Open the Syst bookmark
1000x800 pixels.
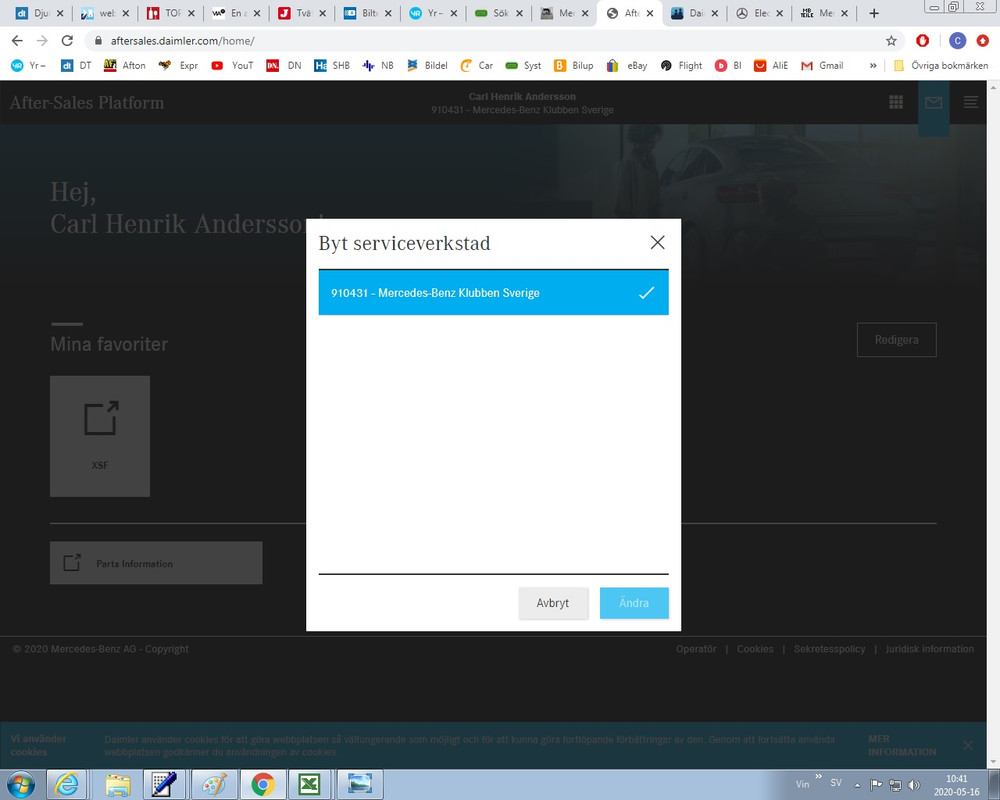[524, 65]
